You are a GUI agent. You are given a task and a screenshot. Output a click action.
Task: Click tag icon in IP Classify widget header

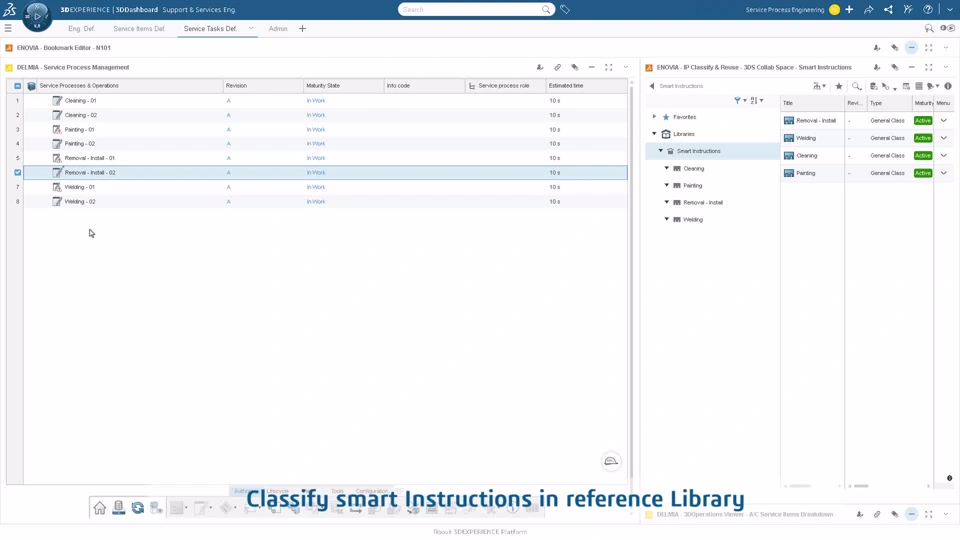(894, 67)
